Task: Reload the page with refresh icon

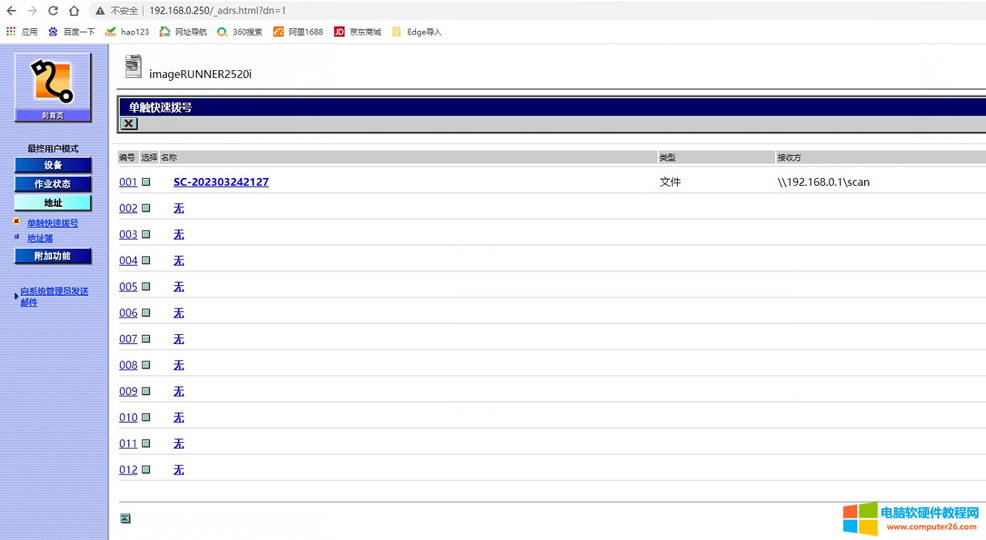Action: click(x=53, y=11)
